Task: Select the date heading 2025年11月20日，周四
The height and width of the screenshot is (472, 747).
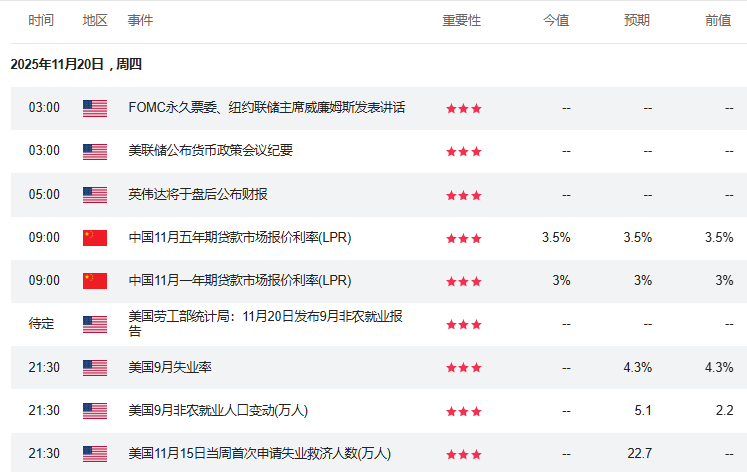Action: 76,64
